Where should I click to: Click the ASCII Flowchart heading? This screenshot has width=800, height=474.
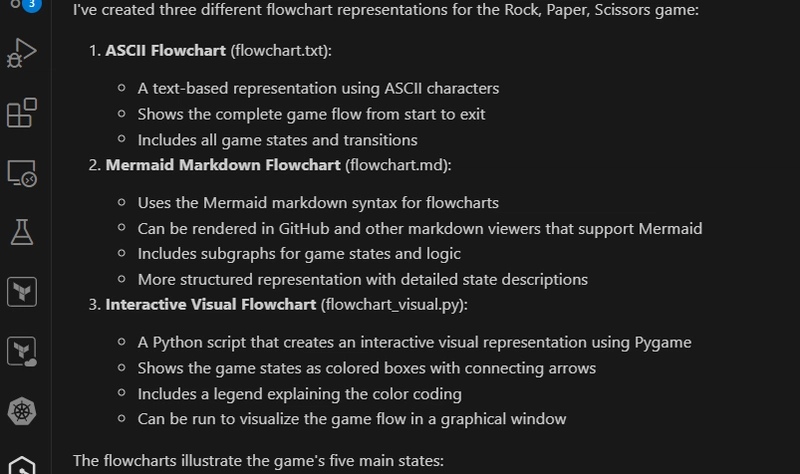click(x=165, y=51)
